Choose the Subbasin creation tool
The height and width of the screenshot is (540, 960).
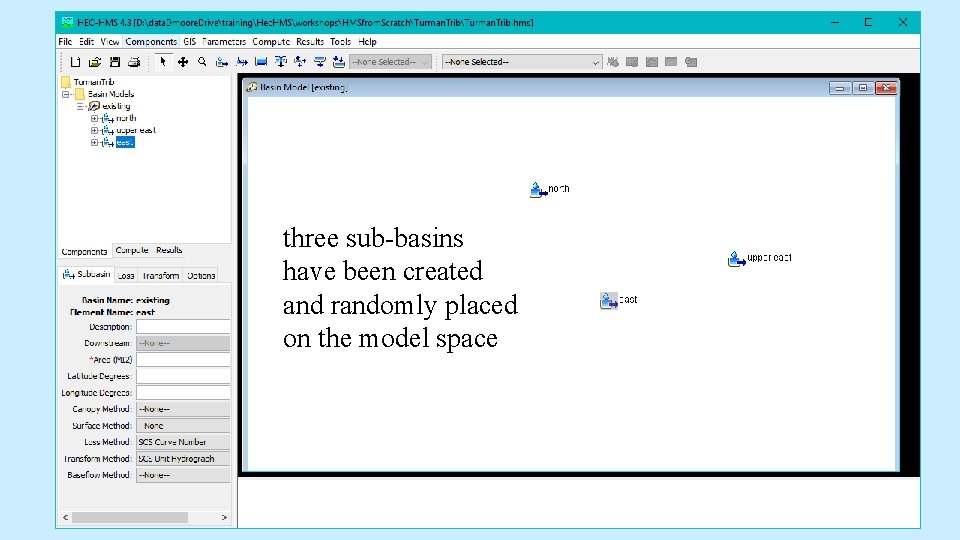[222, 62]
